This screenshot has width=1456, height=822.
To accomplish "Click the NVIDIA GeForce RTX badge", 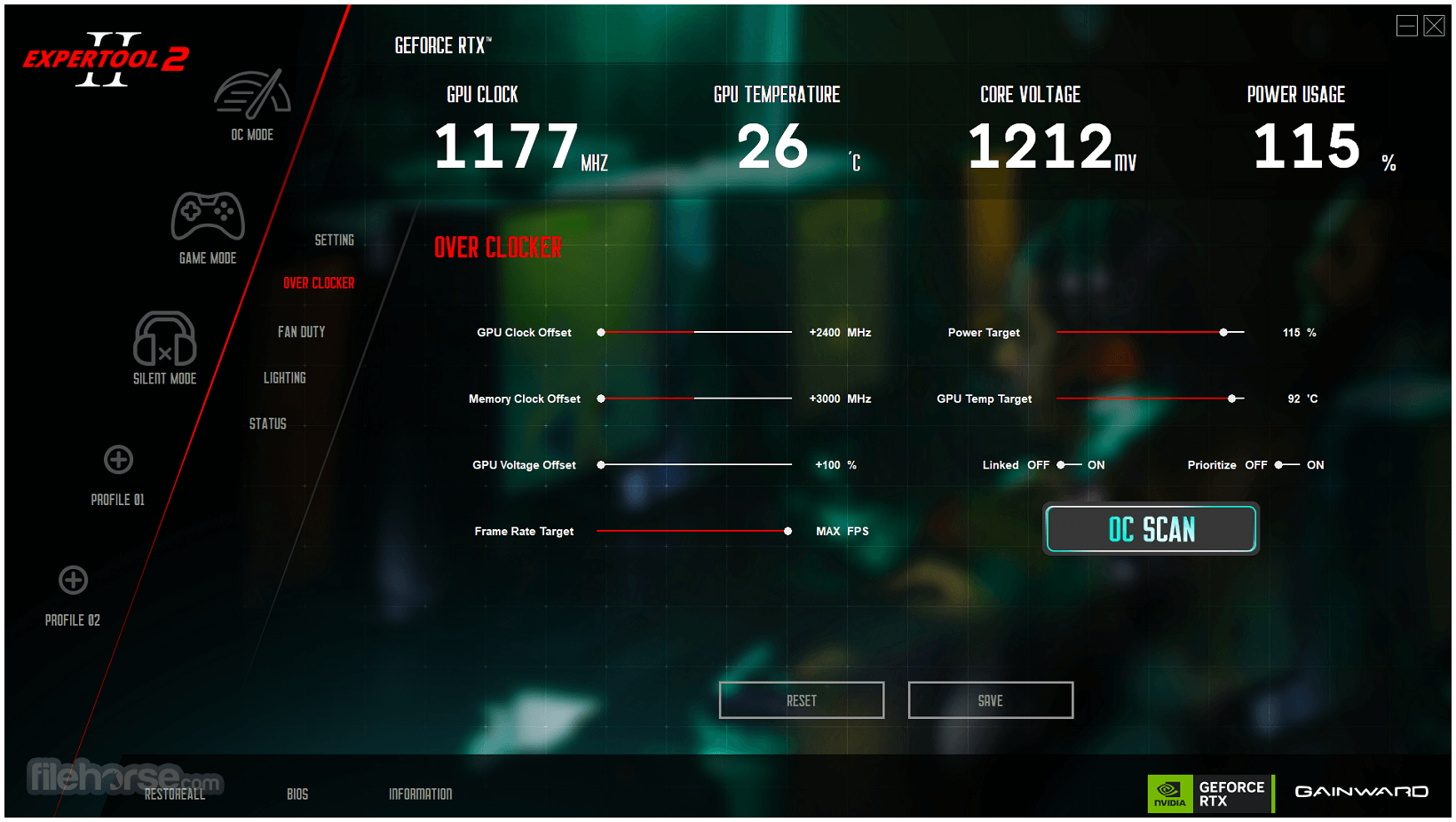I will (1210, 794).
